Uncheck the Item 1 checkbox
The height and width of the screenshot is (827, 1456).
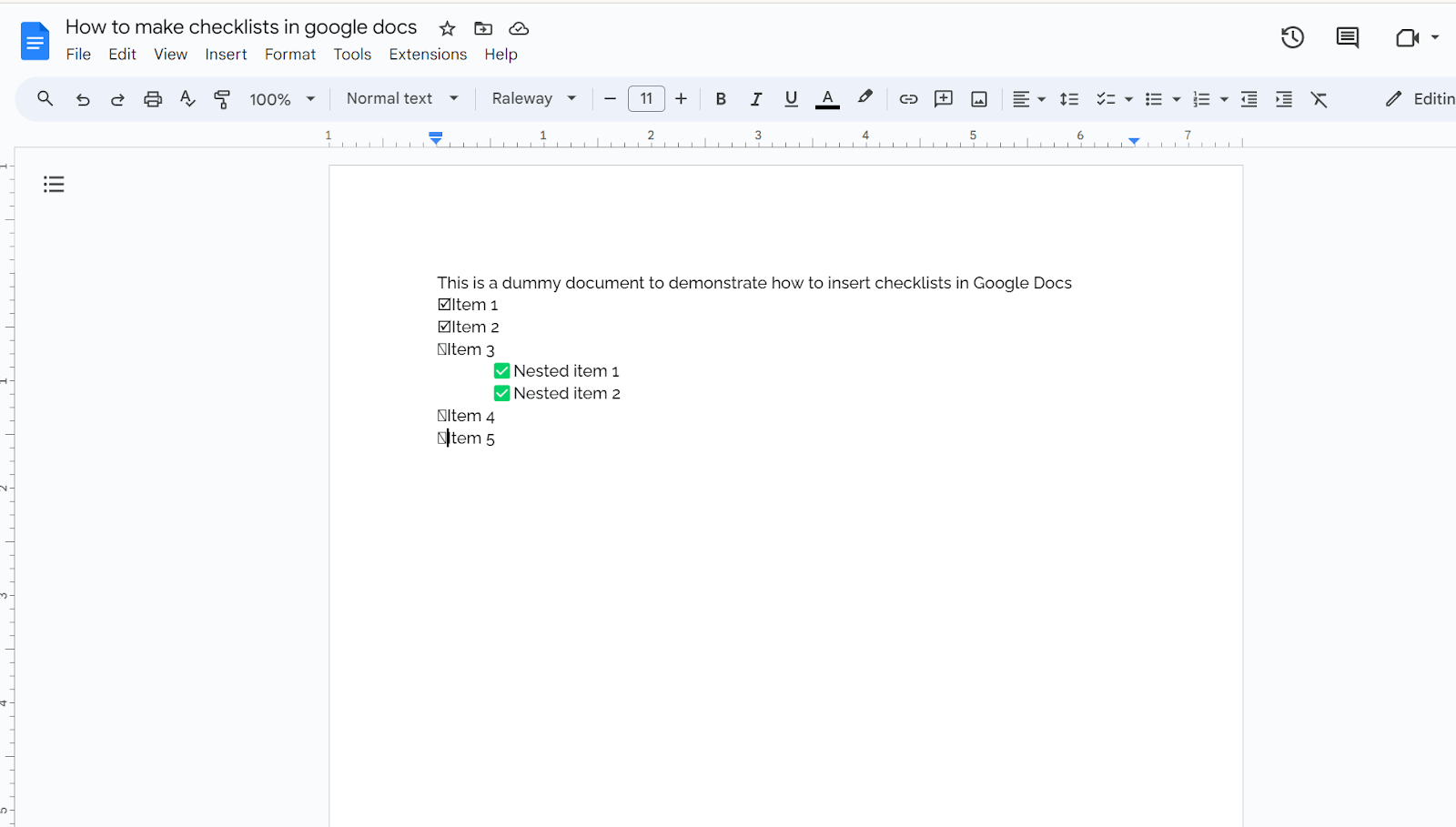[x=441, y=304]
